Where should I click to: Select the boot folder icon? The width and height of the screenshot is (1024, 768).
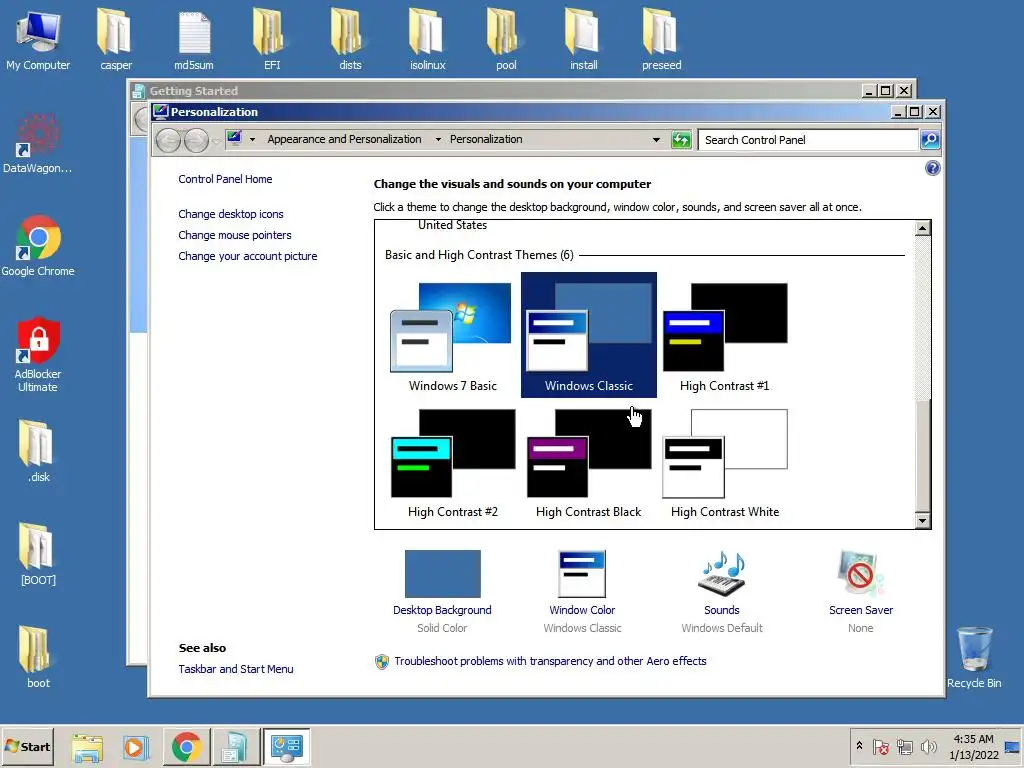[38, 658]
